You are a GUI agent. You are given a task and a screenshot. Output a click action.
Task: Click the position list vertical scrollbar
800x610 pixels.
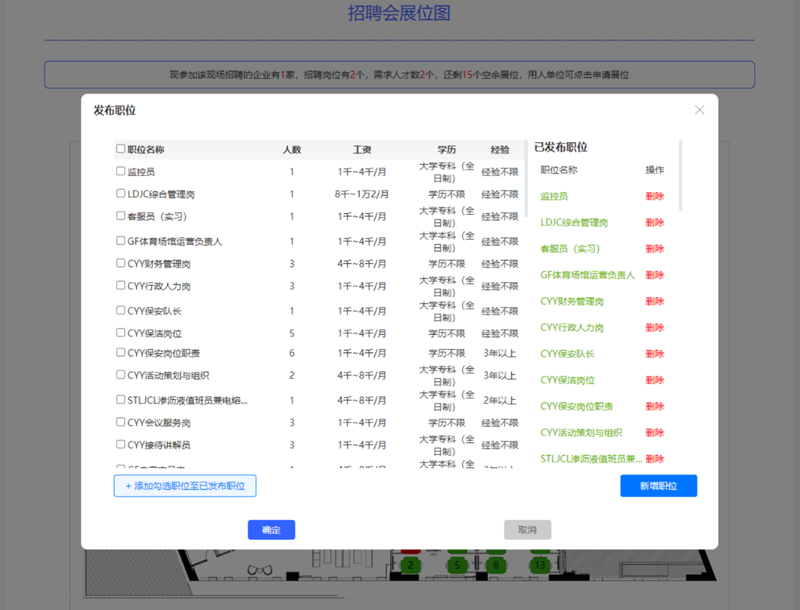[526, 180]
